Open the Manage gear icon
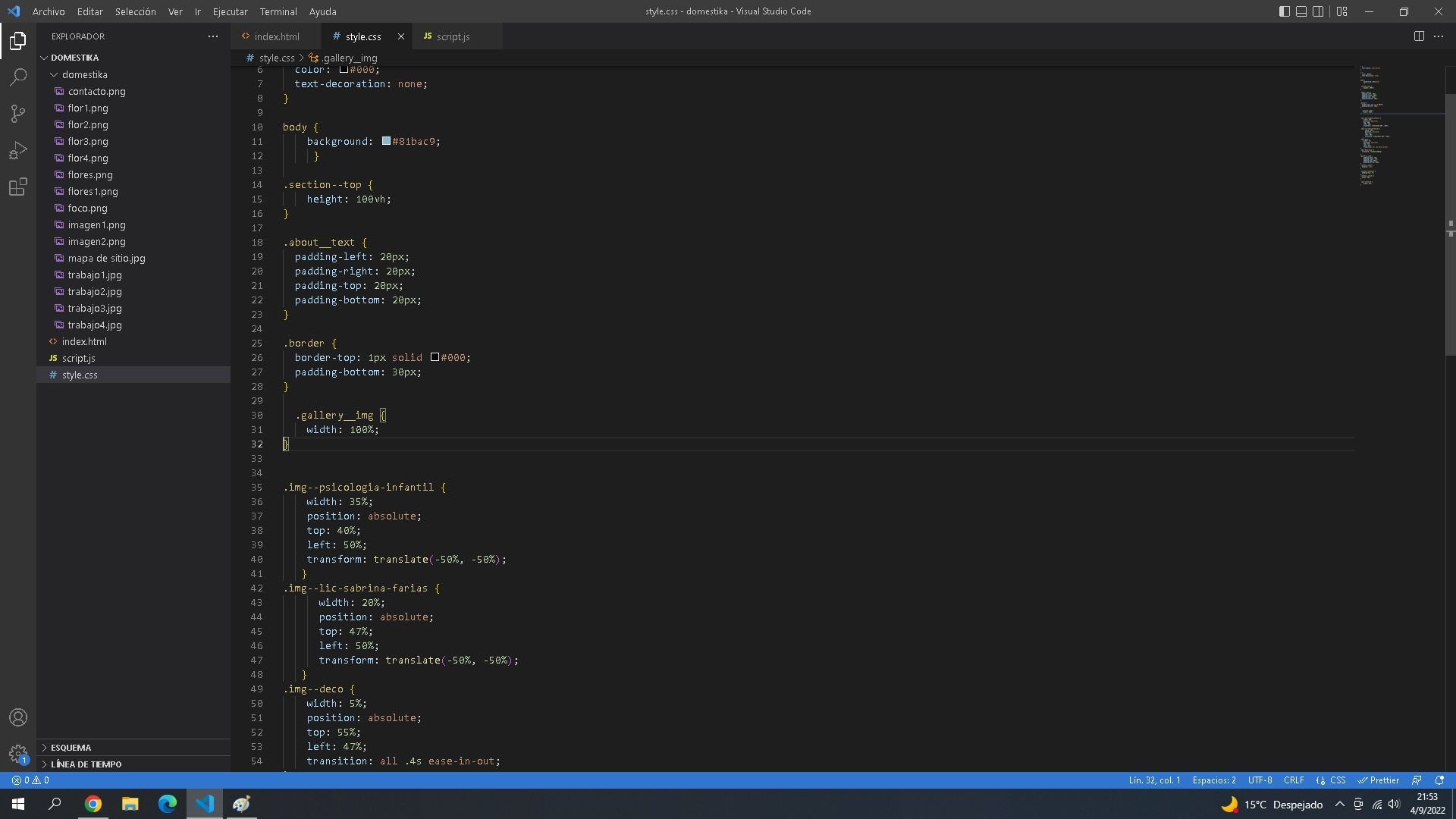Image resolution: width=1456 pixels, height=819 pixels. pos(18,753)
